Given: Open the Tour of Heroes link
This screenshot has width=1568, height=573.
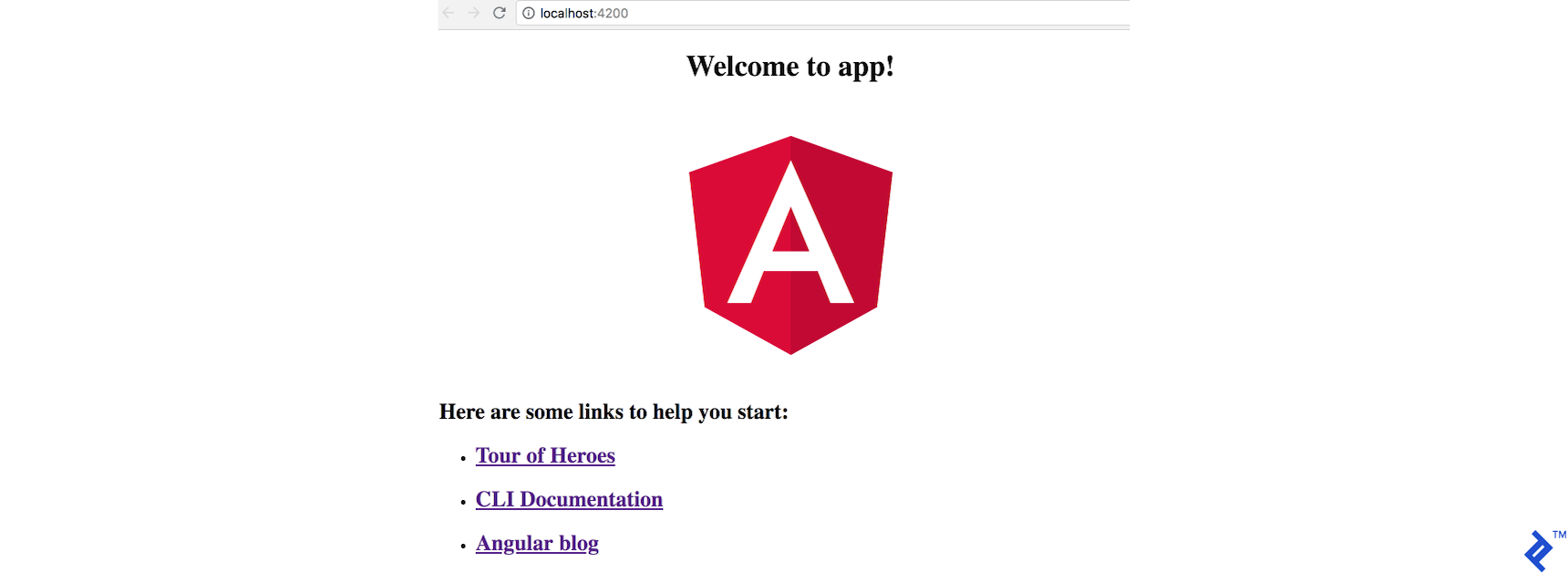Looking at the screenshot, I should [545, 455].
